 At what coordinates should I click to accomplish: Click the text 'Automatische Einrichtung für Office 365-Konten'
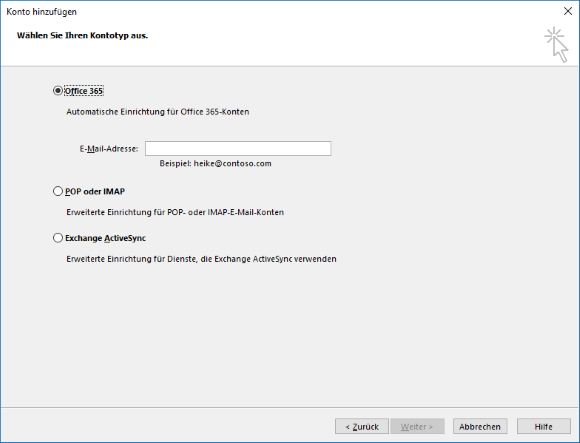tap(158, 112)
